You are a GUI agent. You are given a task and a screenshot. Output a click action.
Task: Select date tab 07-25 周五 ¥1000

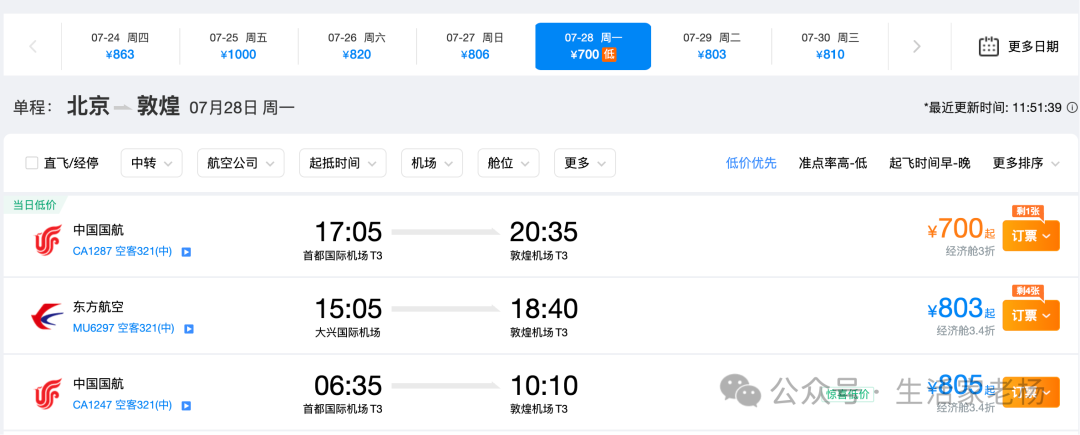[238, 47]
